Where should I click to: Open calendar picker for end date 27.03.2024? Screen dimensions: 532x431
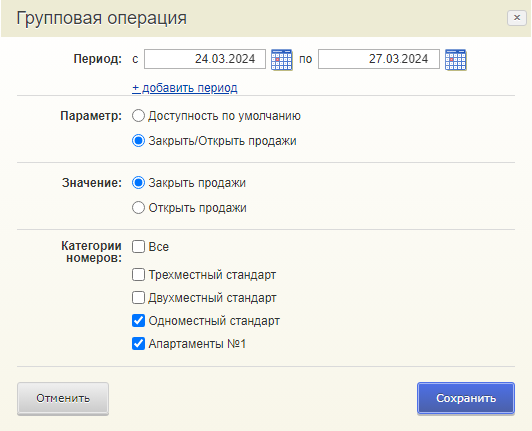(456, 60)
